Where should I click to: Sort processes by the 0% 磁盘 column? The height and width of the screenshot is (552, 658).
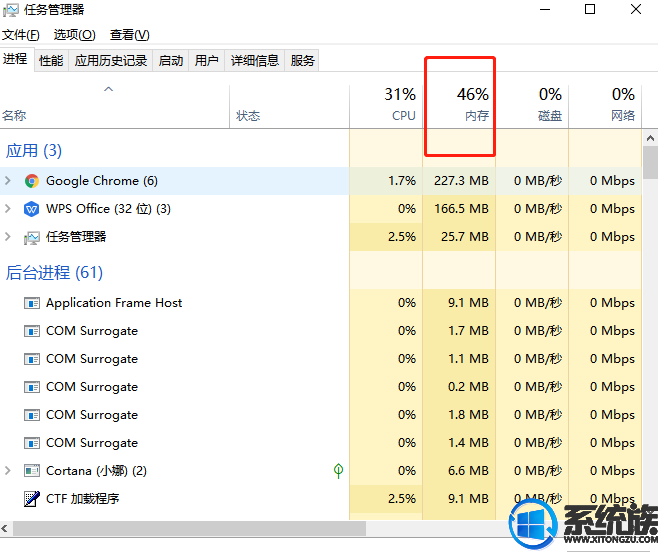tap(532, 107)
